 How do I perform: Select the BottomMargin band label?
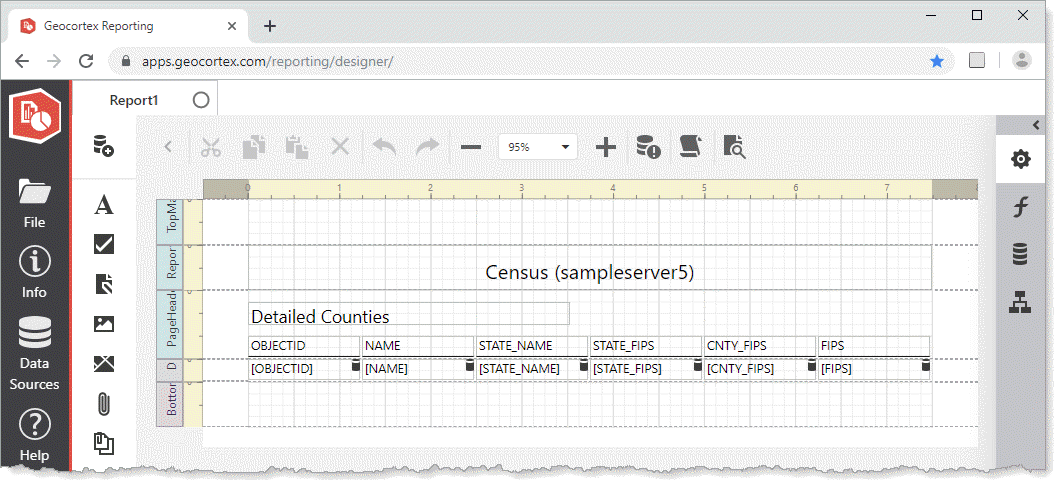pos(169,404)
